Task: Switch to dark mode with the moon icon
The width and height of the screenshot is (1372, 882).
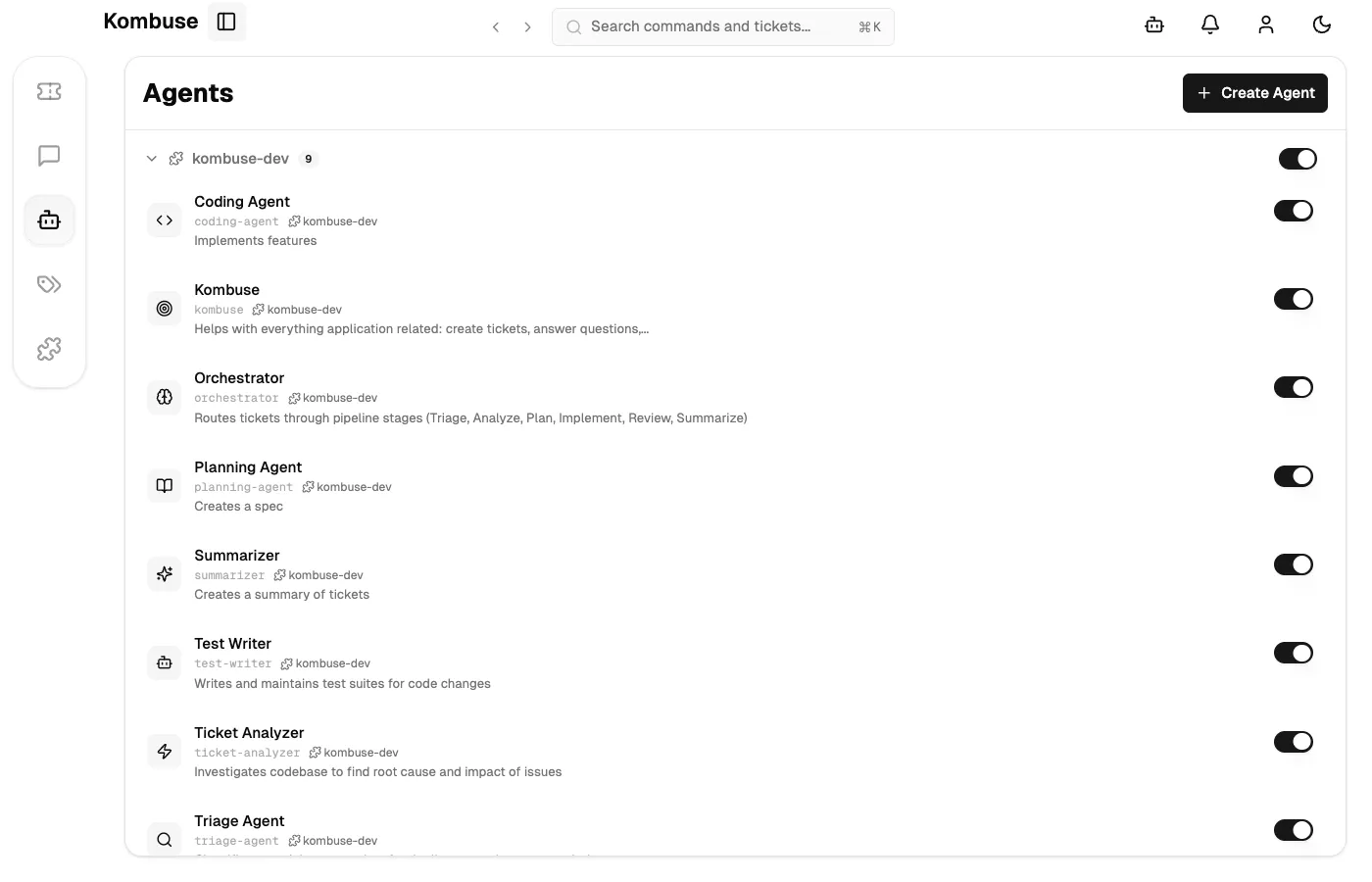Action: [1322, 24]
